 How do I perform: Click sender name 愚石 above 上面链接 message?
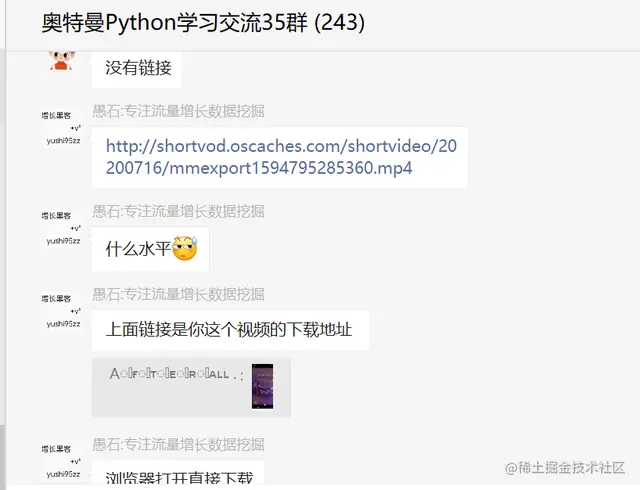(178, 294)
